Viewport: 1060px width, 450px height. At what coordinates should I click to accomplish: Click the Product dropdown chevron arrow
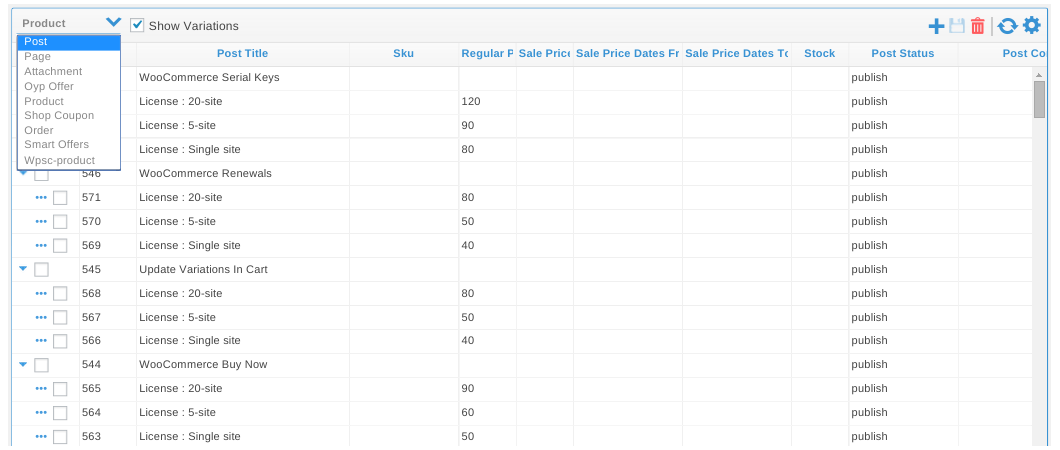pos(113,22)
